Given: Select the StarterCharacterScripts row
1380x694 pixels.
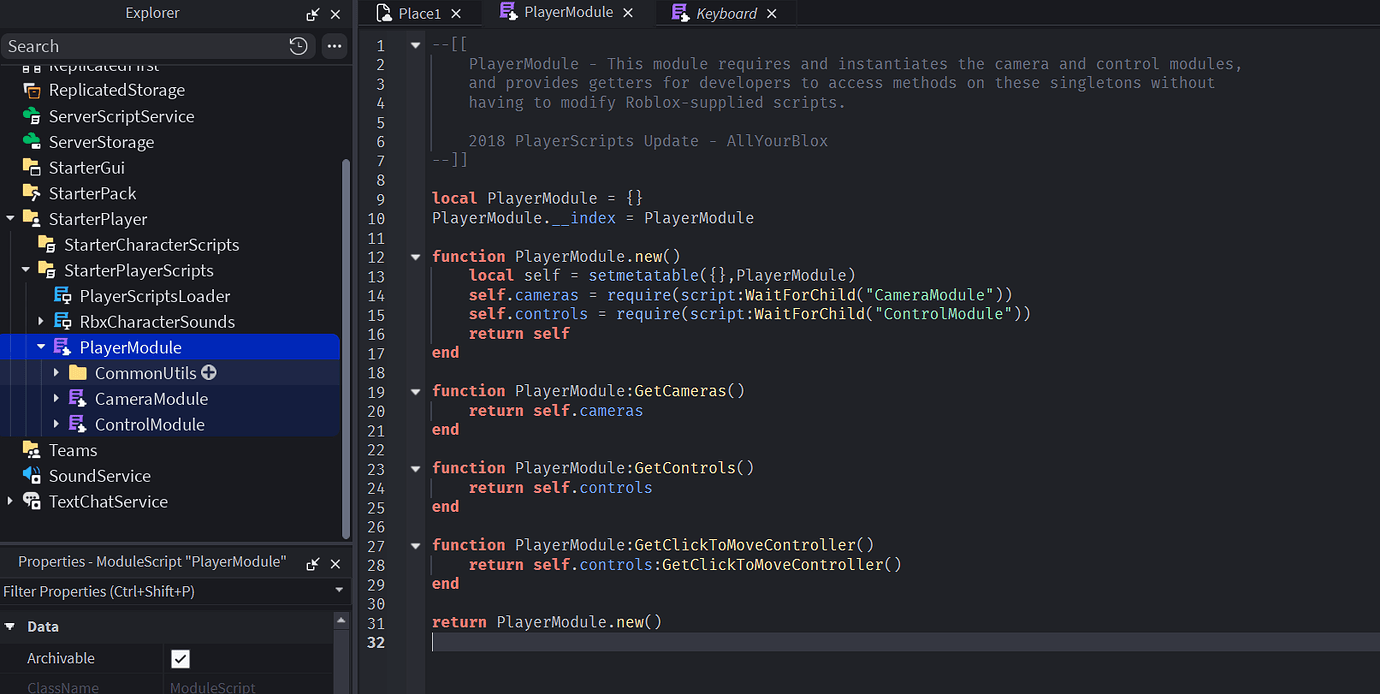Looking at the screenshot, I should coord(171,245).
